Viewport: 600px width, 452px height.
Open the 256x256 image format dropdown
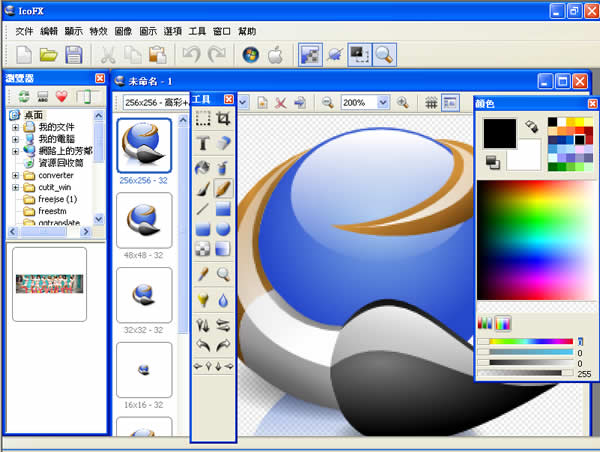[243, 103]
